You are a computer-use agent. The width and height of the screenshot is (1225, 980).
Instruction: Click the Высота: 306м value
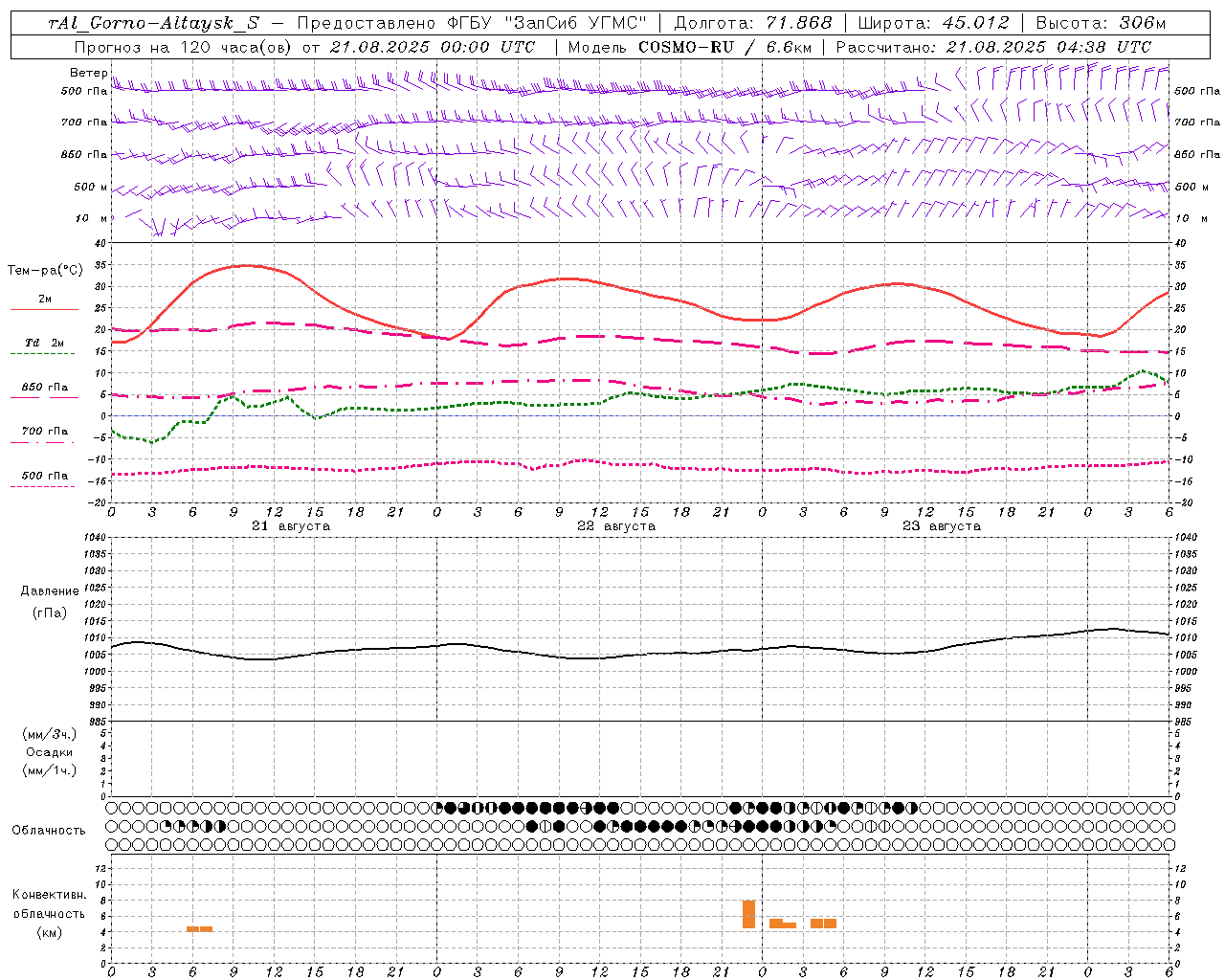pos(1101,23)
